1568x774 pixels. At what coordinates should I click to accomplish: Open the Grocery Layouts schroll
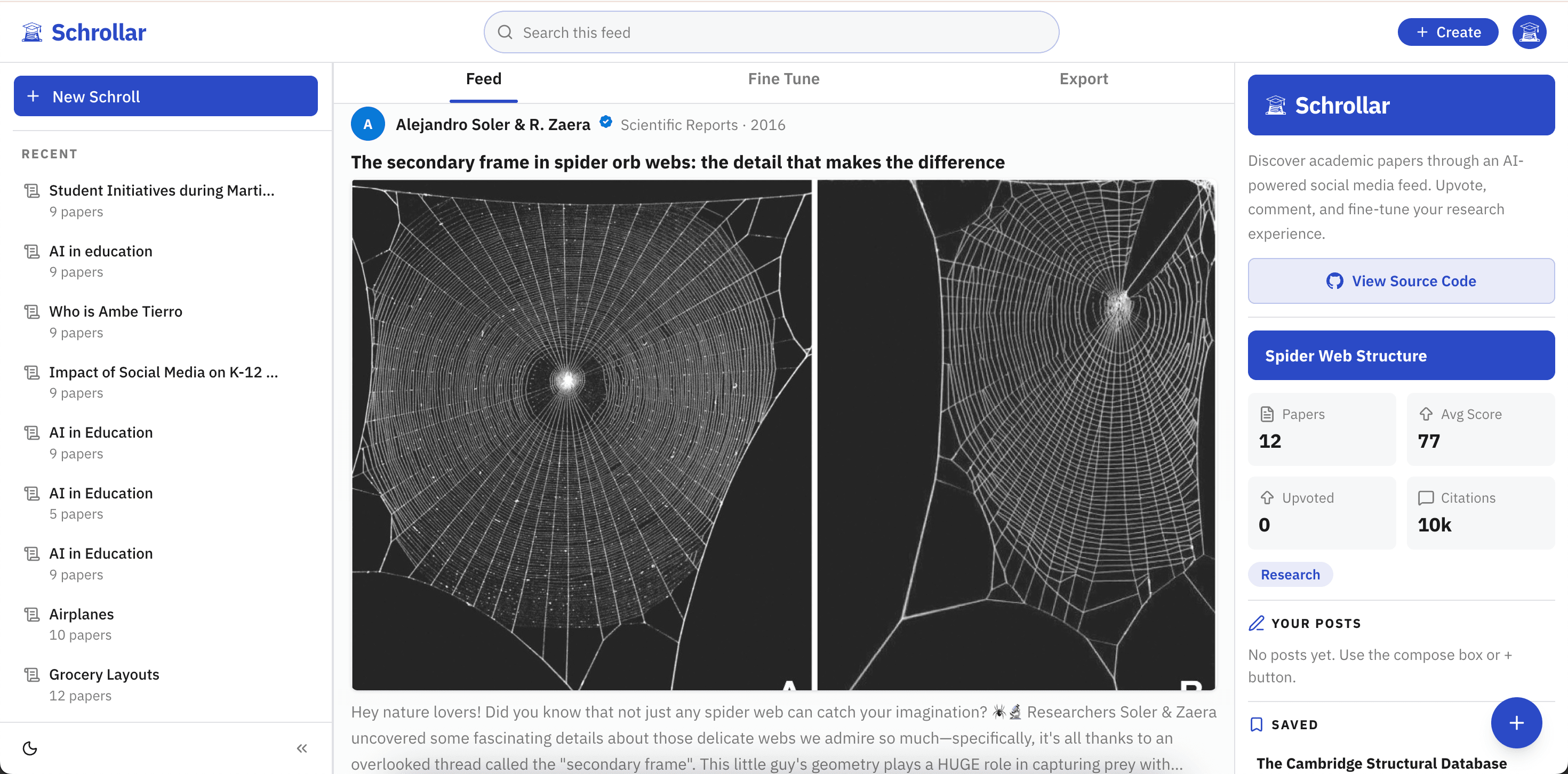tap(165, 684)
